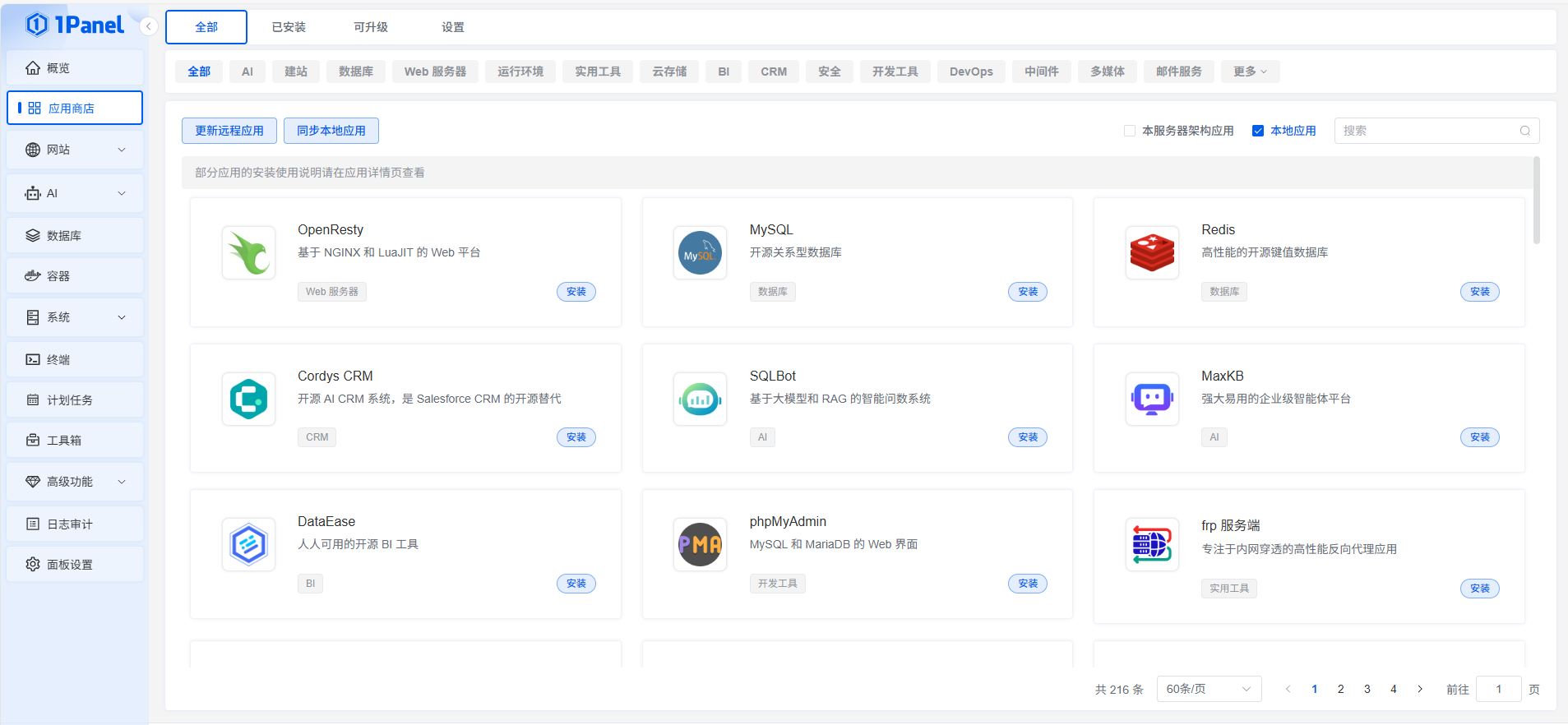The height and width of the screenshot is (725, 1568).
Task: Open 容器 in the sidebar
Action: click(x=75, y=276)
